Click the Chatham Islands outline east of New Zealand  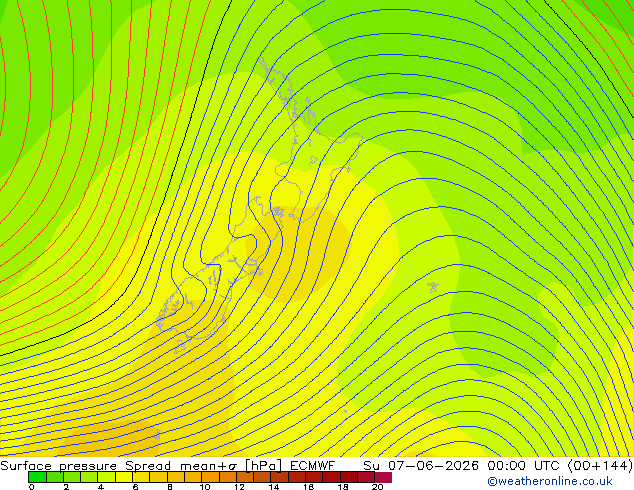point(433,287)
